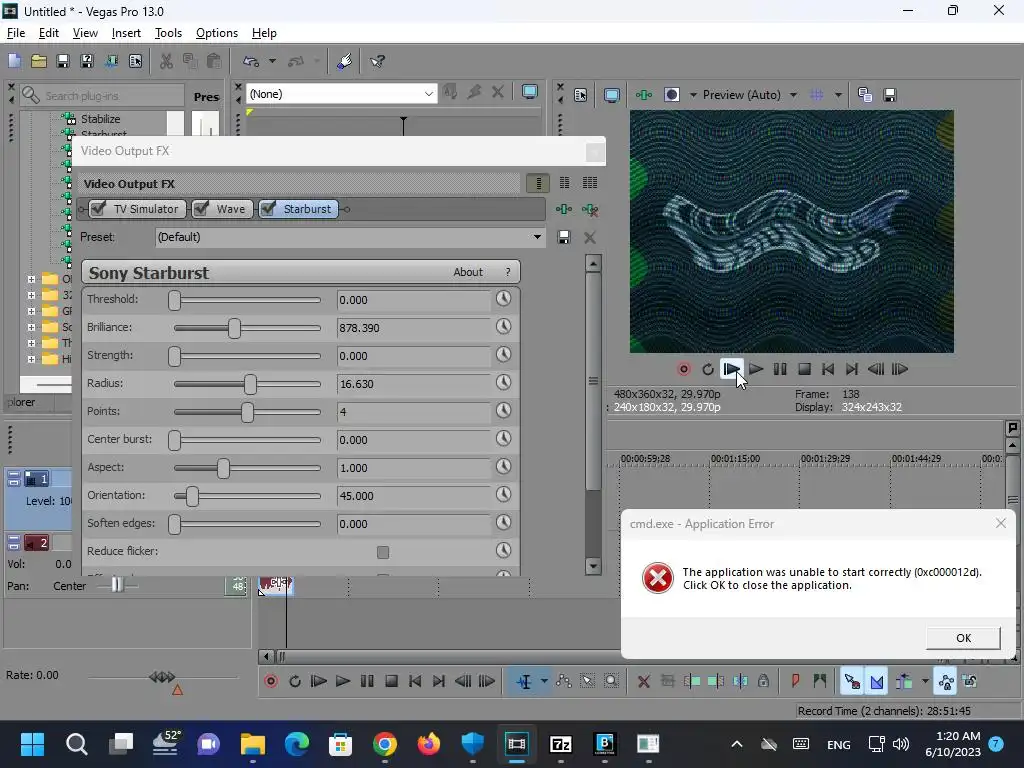This screenshot has width=1024, height=768.
Task: Toggle Enable Snapping in bottom toolbar
Action: pos(852,682)
